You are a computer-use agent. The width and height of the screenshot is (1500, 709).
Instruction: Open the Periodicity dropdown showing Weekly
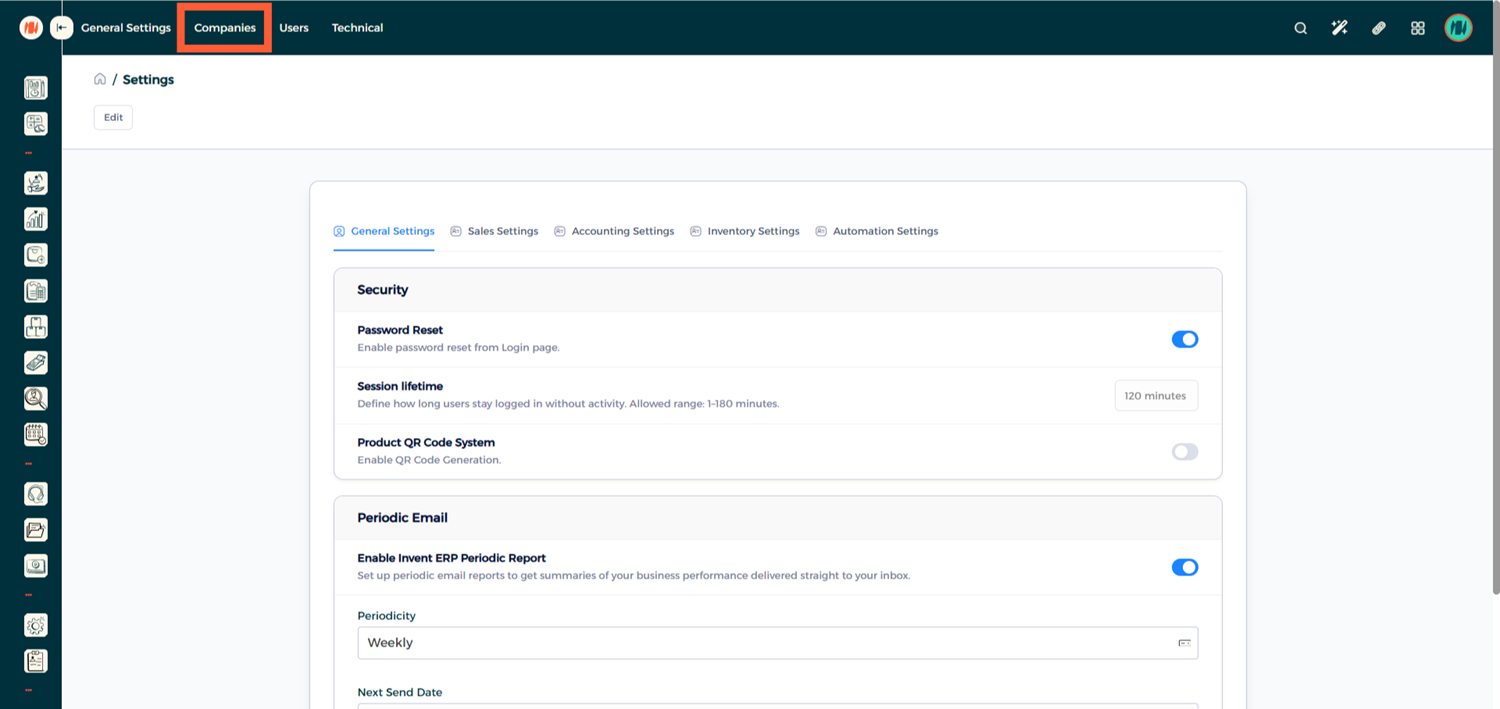[777, 643]
